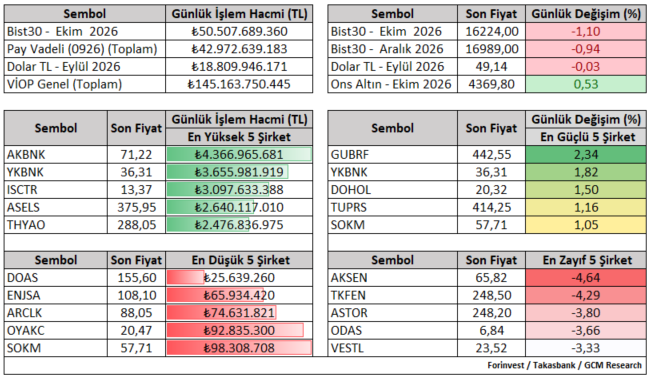
Task: Select the TUPRS 1,16 yellow cell
Action: click(586, 207)
